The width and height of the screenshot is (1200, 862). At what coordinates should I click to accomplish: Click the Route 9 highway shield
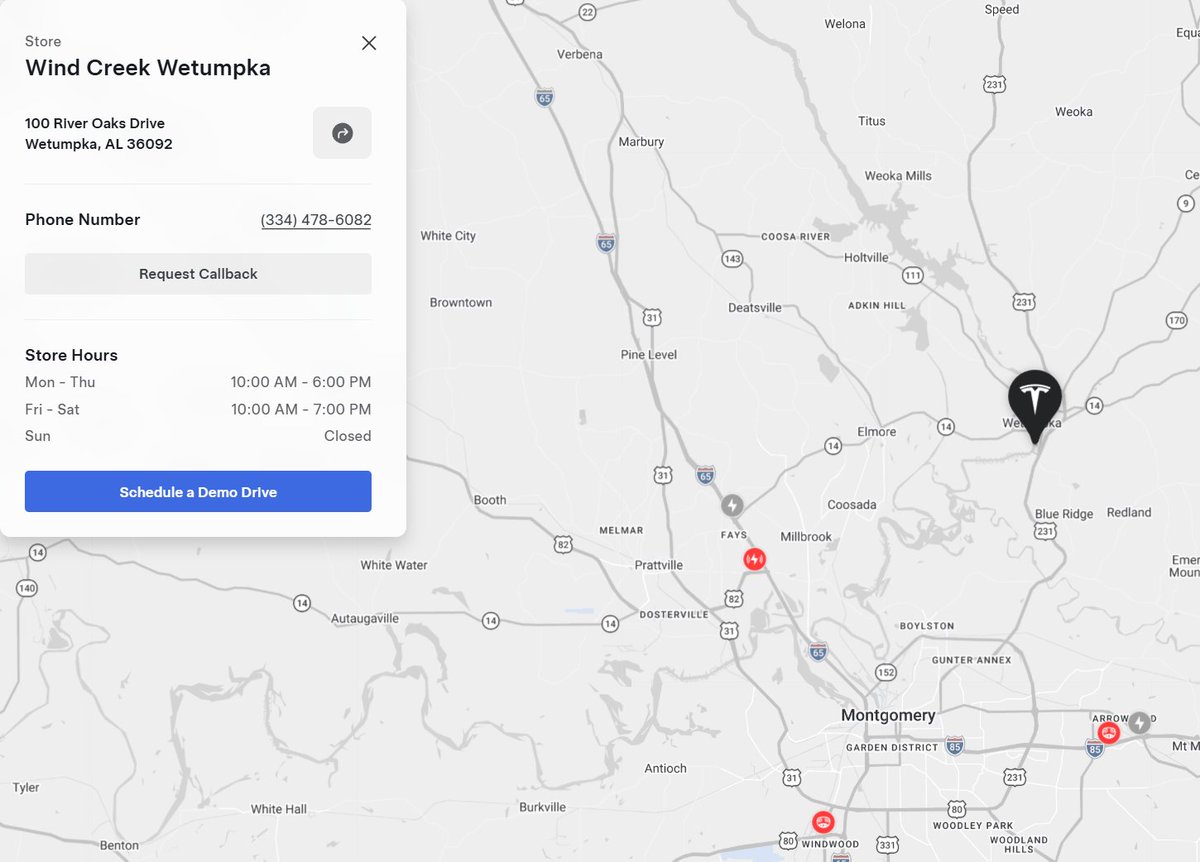pos(1186,203)
